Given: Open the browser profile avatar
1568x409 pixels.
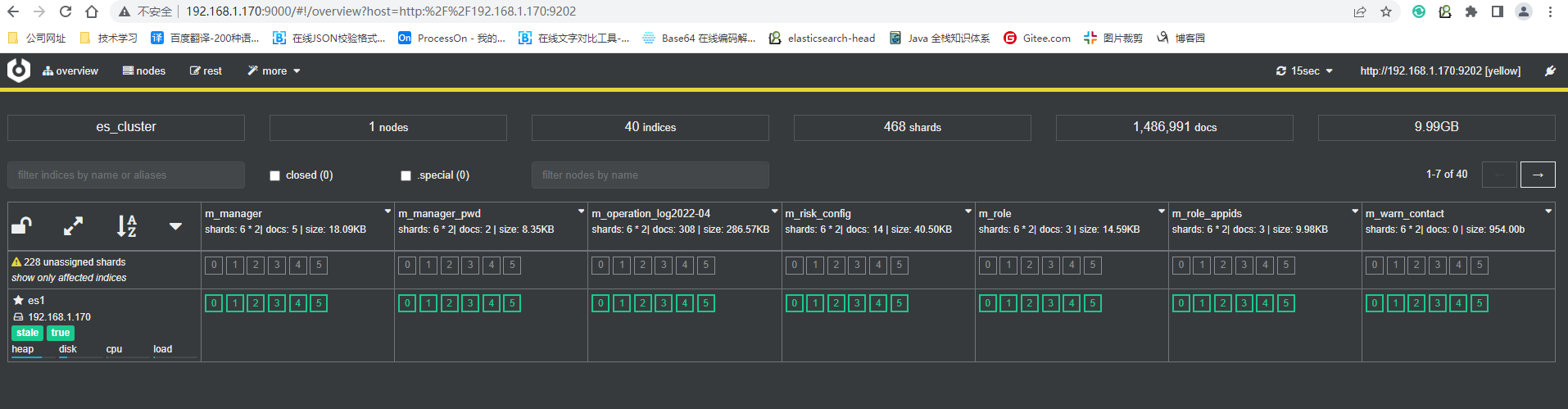Looking at the screenshot, I should (1524, 11).
